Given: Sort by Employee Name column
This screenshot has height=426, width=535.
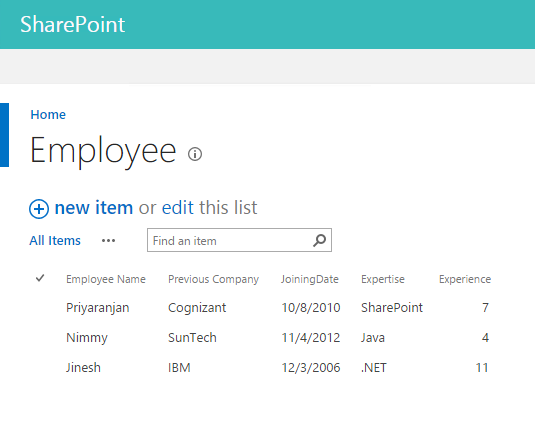Looking at the screenshot, I should pyautogui.click(x=106, y=279).
